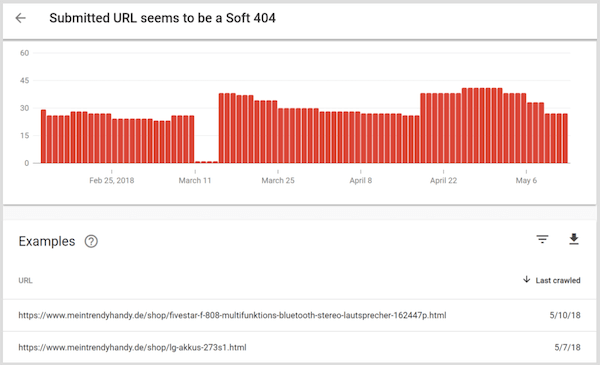Click the April 22 axis marker
Screen dimensions: 600x365
443,181
